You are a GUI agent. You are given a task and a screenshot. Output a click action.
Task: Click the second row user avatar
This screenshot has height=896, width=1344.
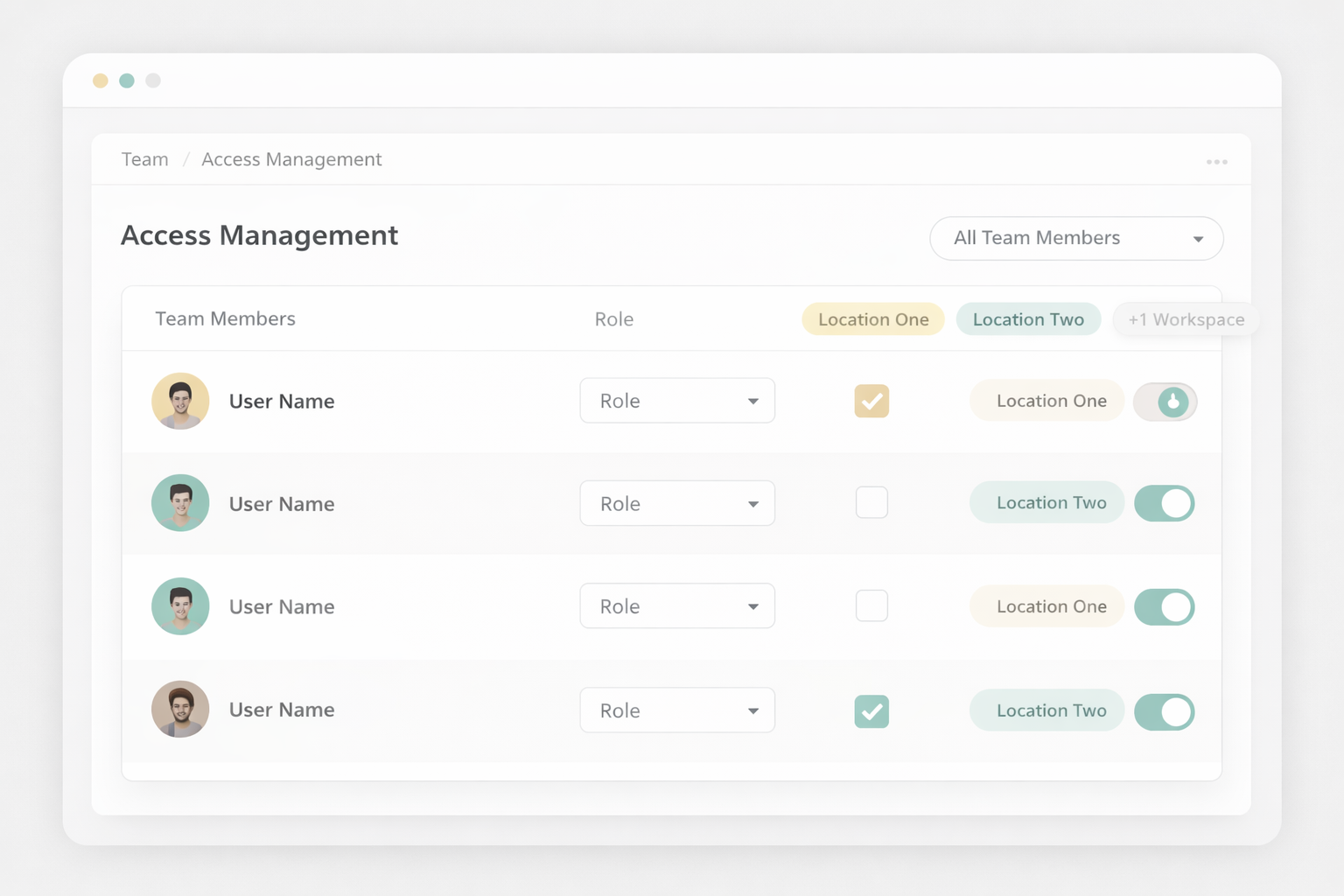tap(180, 503)
